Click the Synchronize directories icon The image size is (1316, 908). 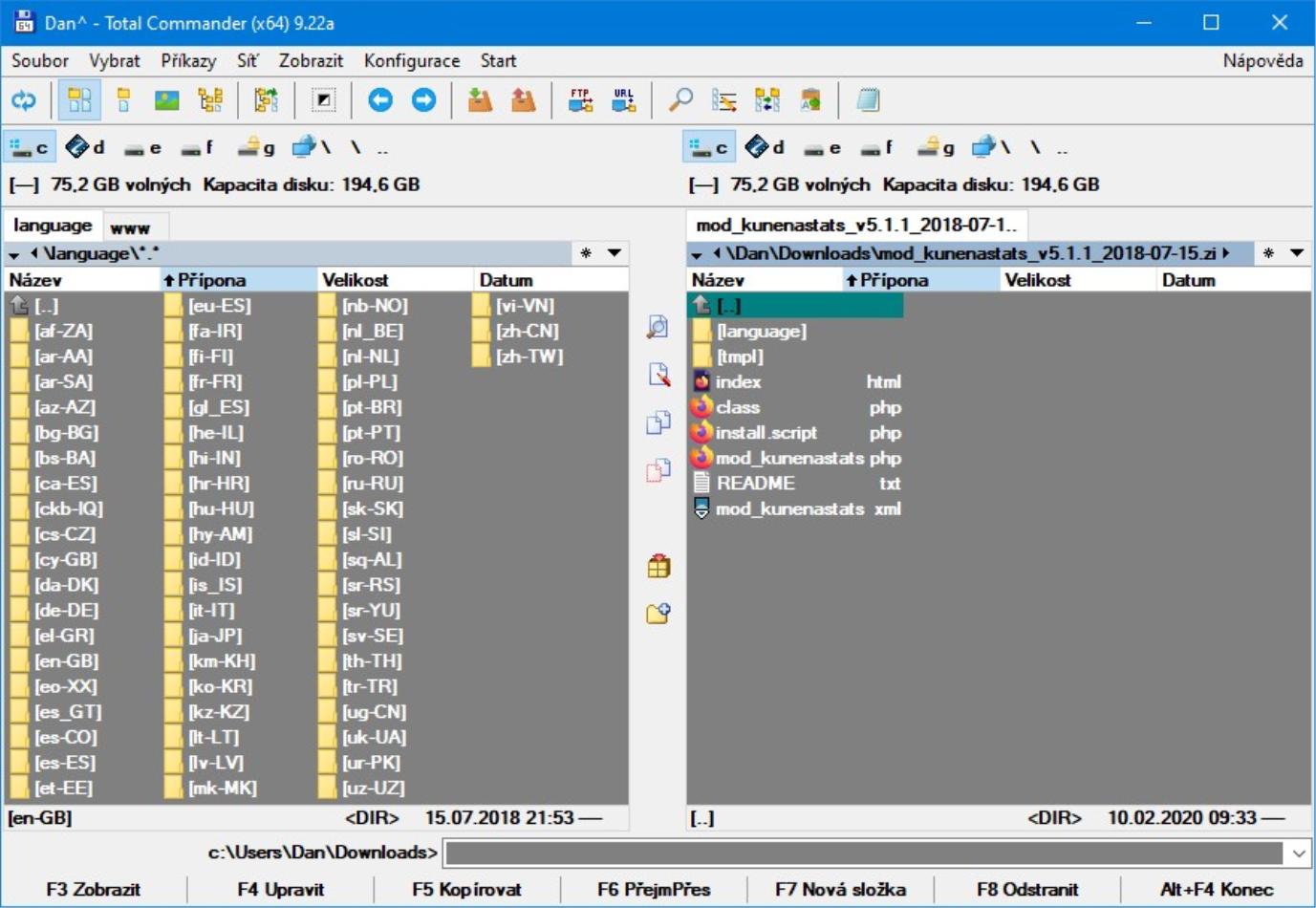tap(767, 100)
